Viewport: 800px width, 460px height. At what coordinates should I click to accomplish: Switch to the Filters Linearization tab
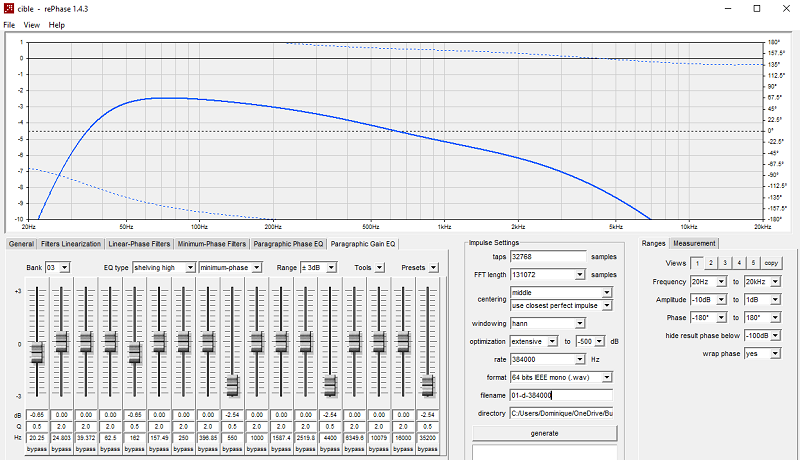(x=71, y=244)
